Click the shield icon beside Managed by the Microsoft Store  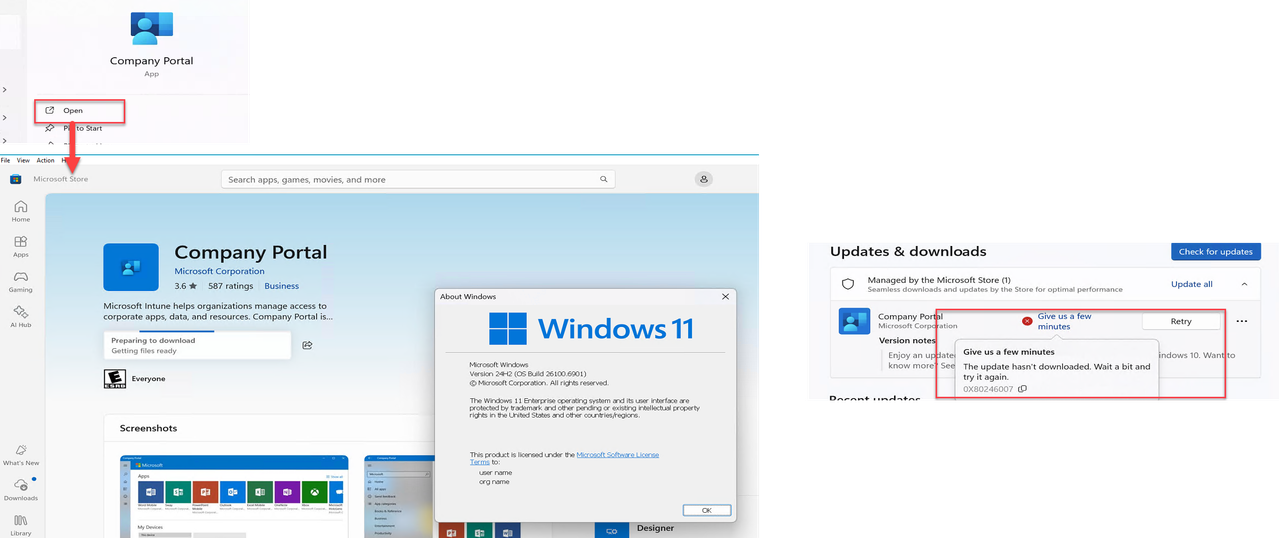point(848,284)
